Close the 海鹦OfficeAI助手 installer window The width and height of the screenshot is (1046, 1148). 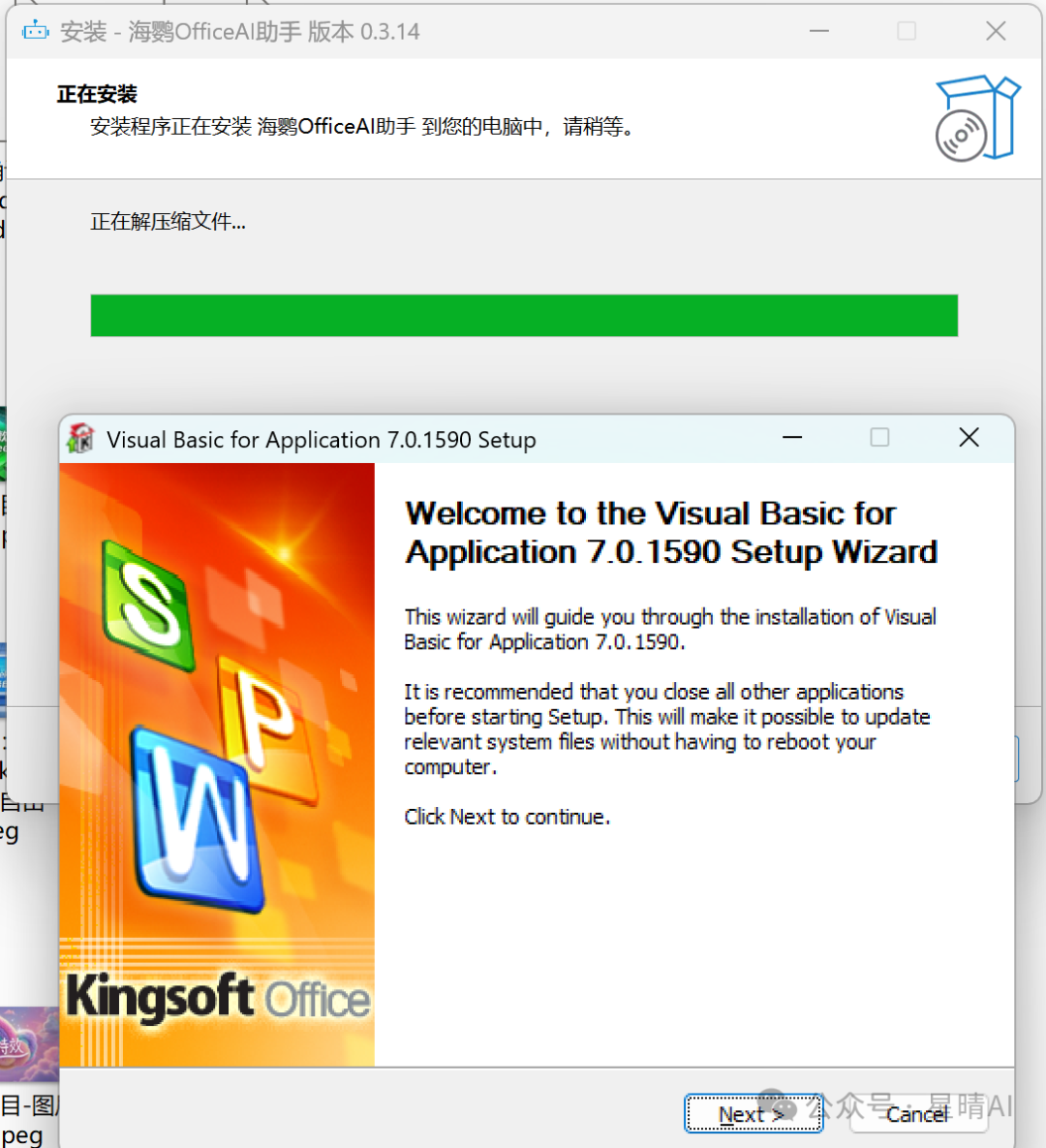(x=996, y=31)
